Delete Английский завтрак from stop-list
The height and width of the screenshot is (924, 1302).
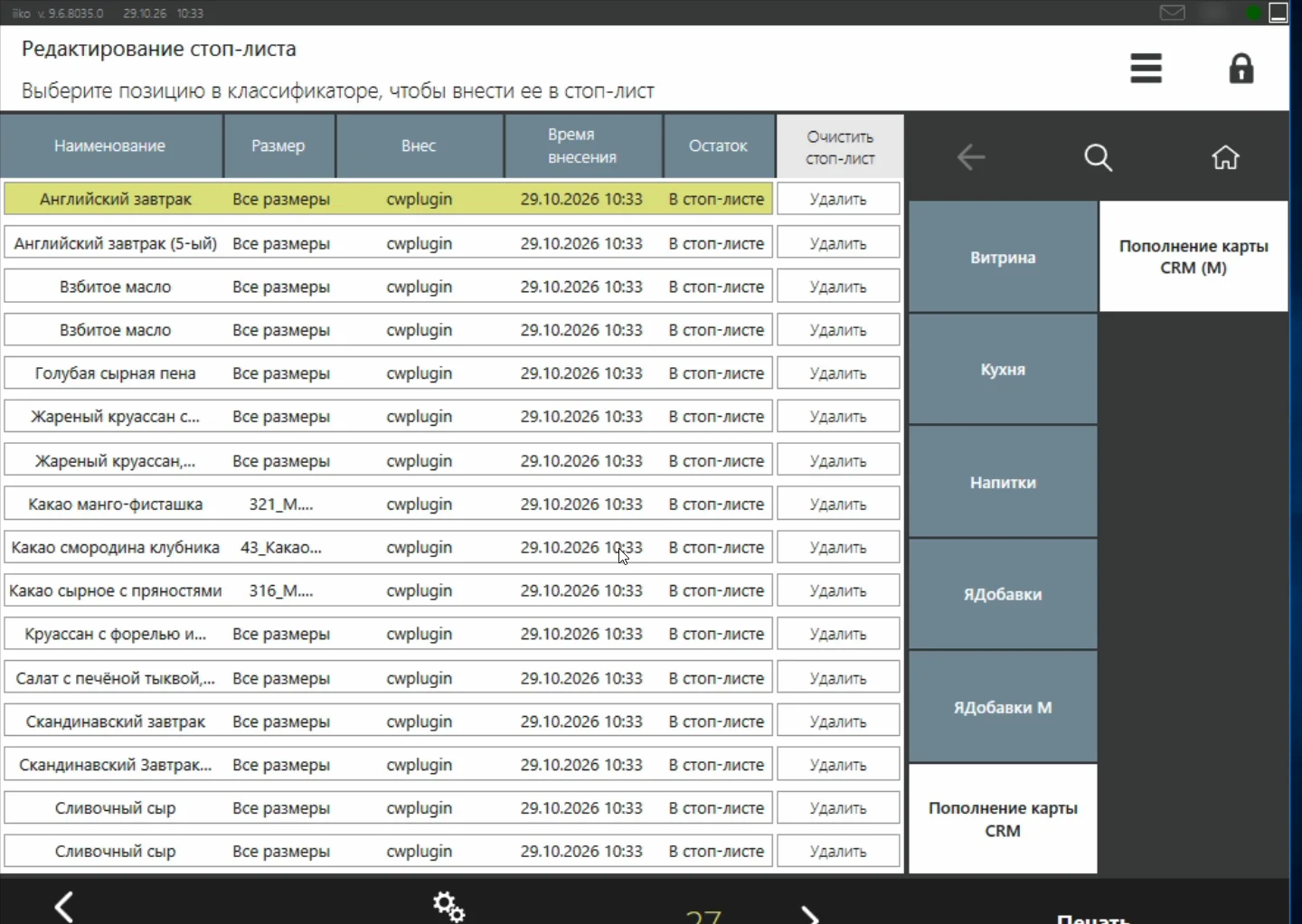[838, 199]
